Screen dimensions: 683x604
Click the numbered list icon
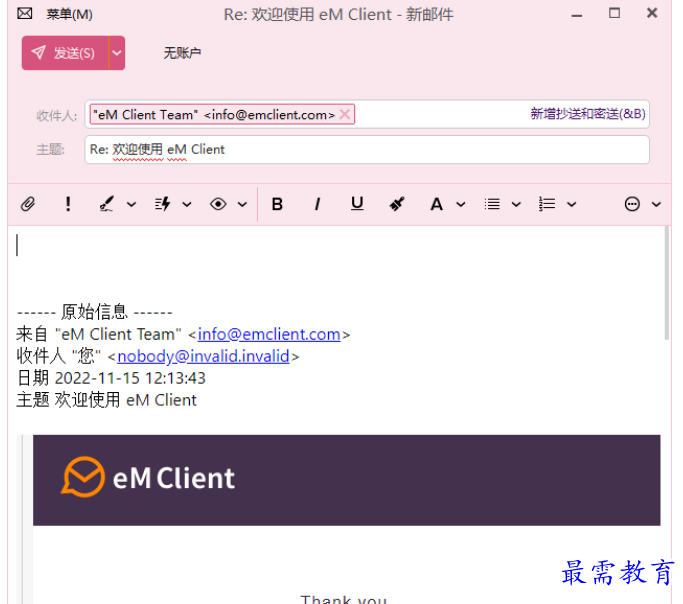click(x=547, y=204)
